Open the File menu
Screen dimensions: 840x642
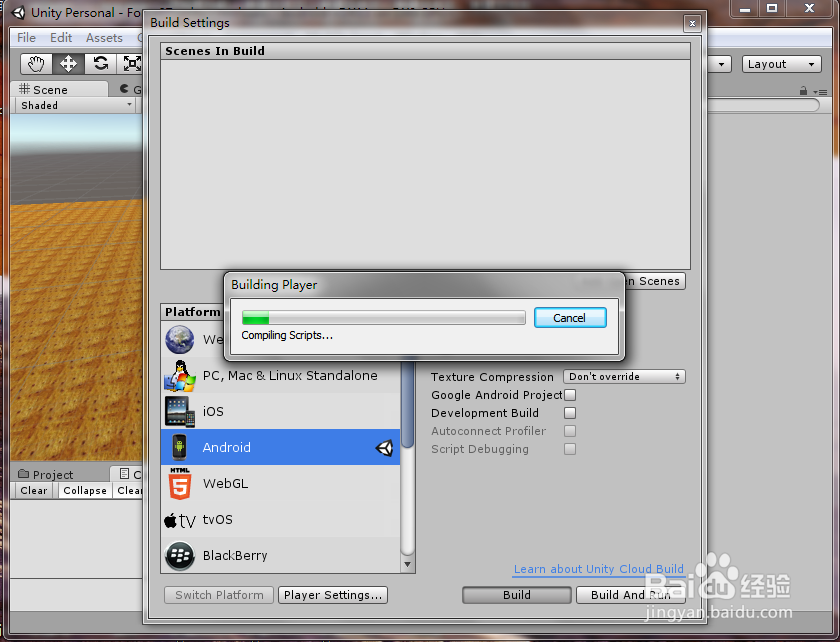click(26, 38)
